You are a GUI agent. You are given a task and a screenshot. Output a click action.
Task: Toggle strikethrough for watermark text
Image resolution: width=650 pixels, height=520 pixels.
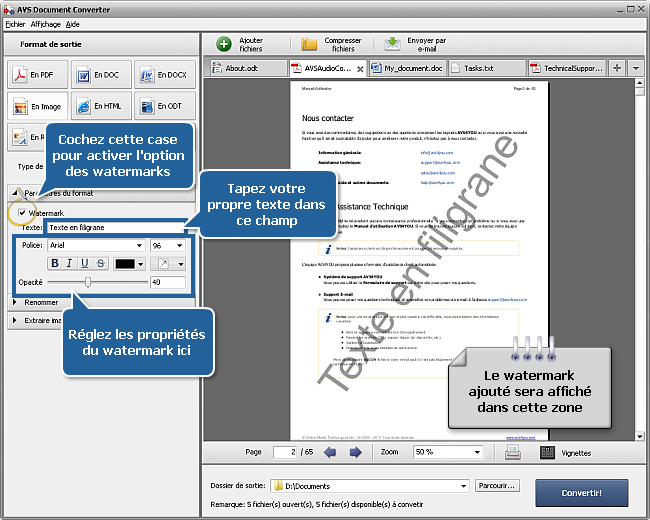tap(100, 263)
